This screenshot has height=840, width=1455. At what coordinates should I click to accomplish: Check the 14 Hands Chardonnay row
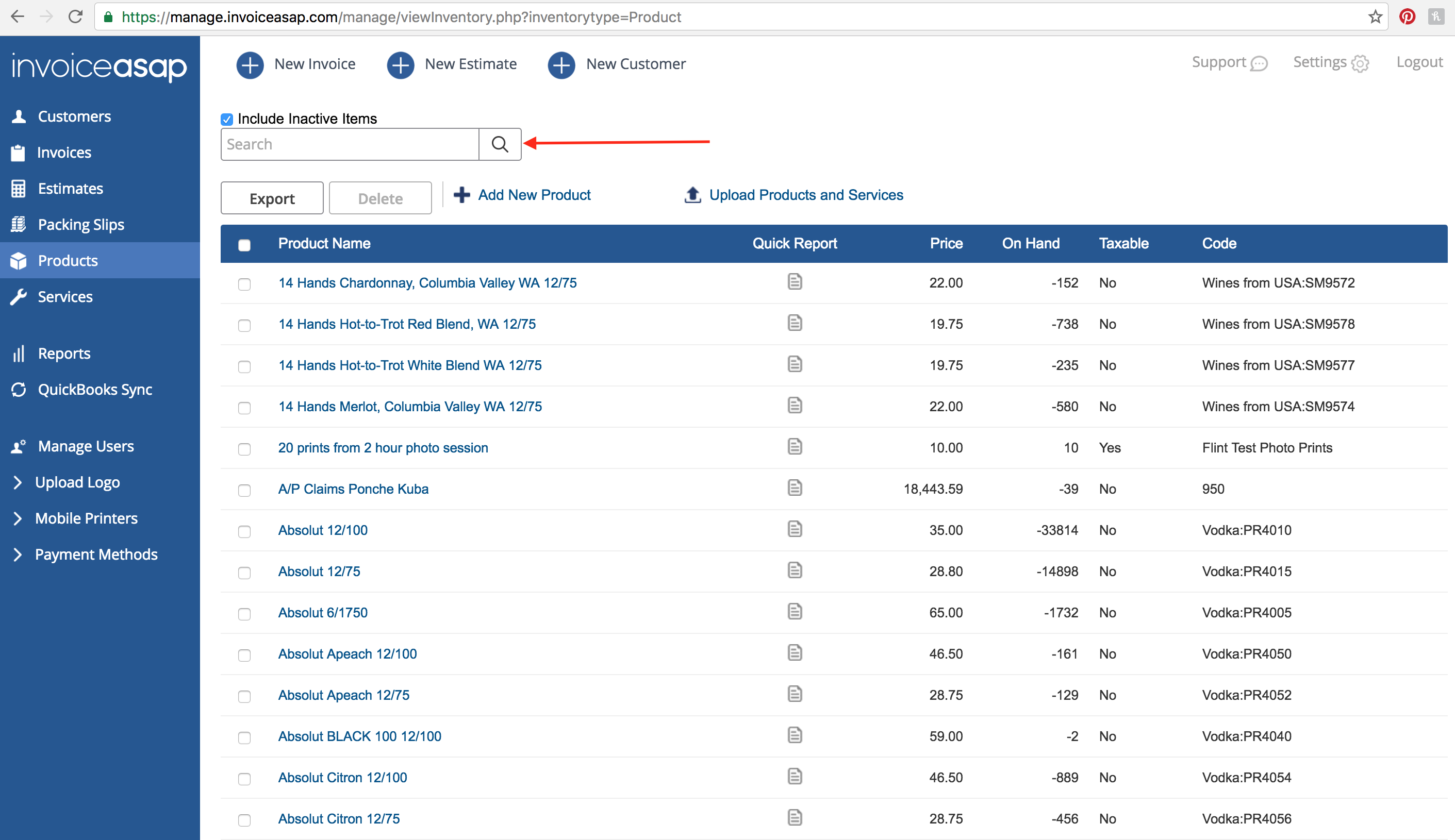coord(244,284)
